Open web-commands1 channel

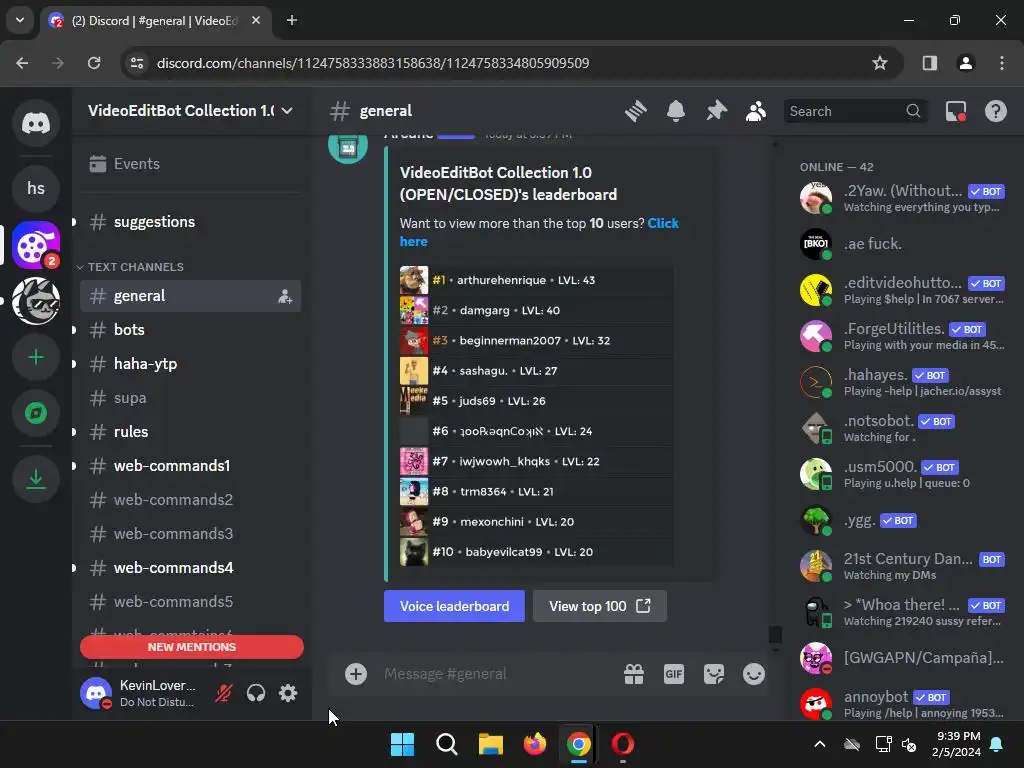(x=191, y=466)
